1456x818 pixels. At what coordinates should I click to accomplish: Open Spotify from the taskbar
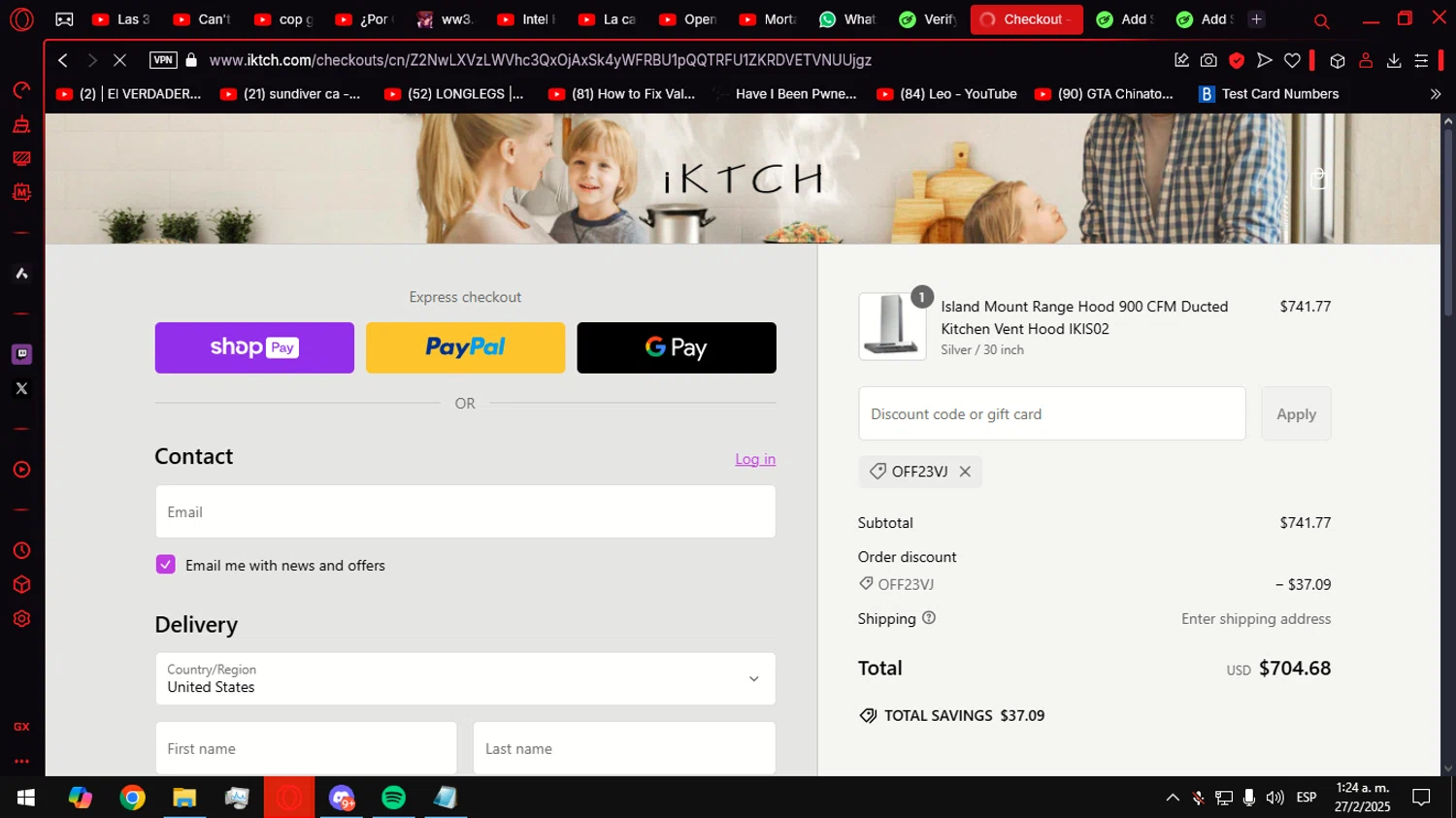[393, 798]
